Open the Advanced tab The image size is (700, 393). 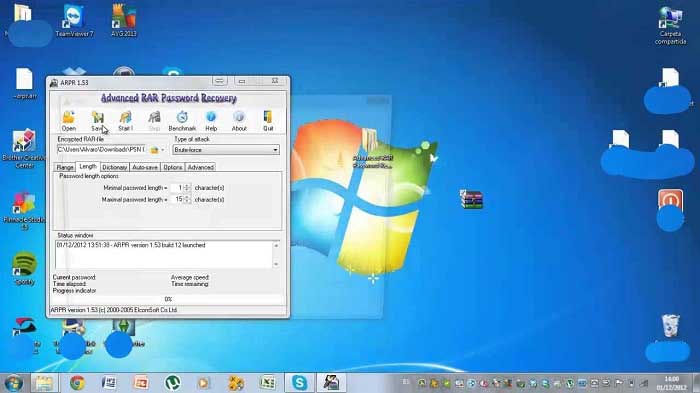200,167
